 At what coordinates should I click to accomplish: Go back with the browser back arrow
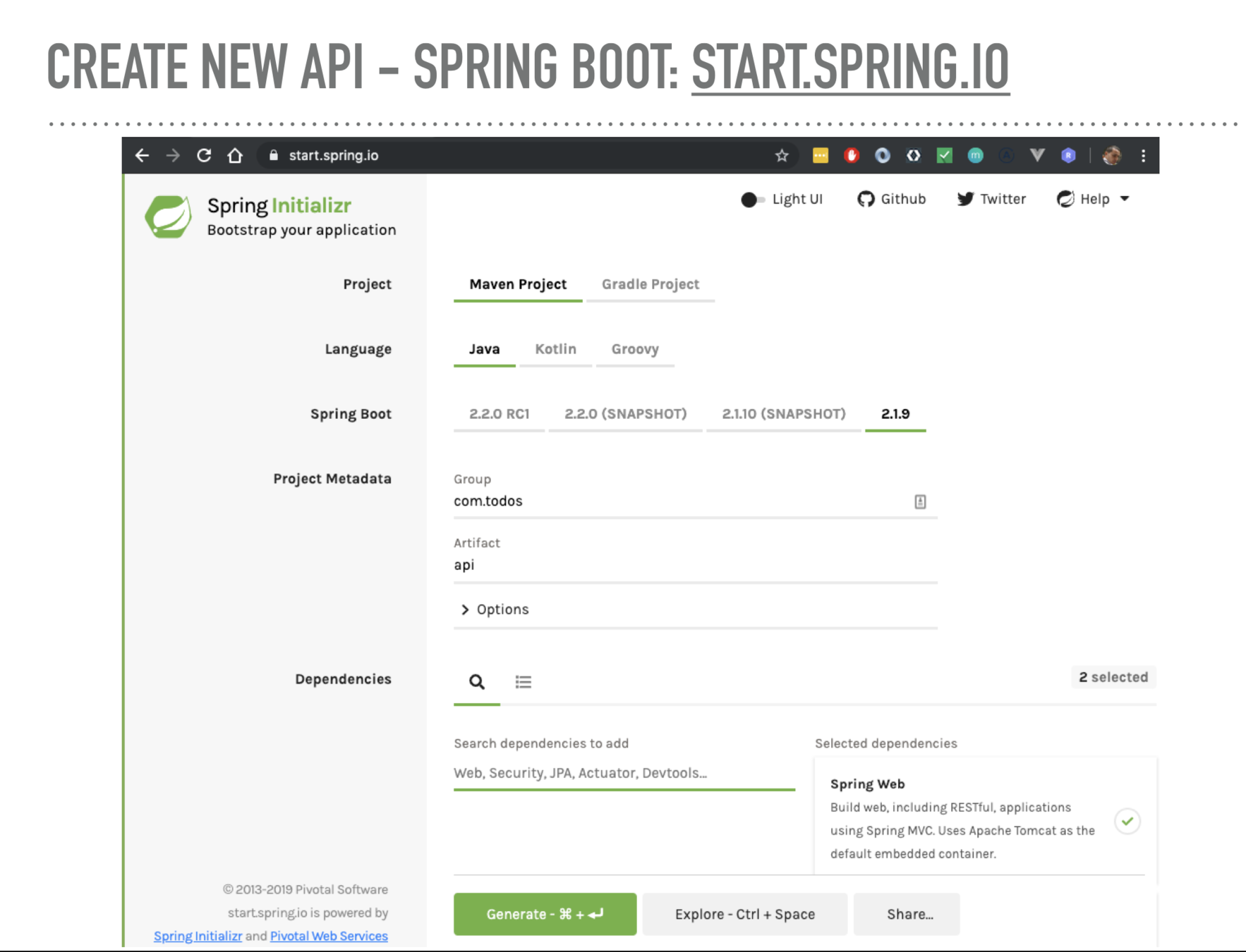[x=142, y=155]
